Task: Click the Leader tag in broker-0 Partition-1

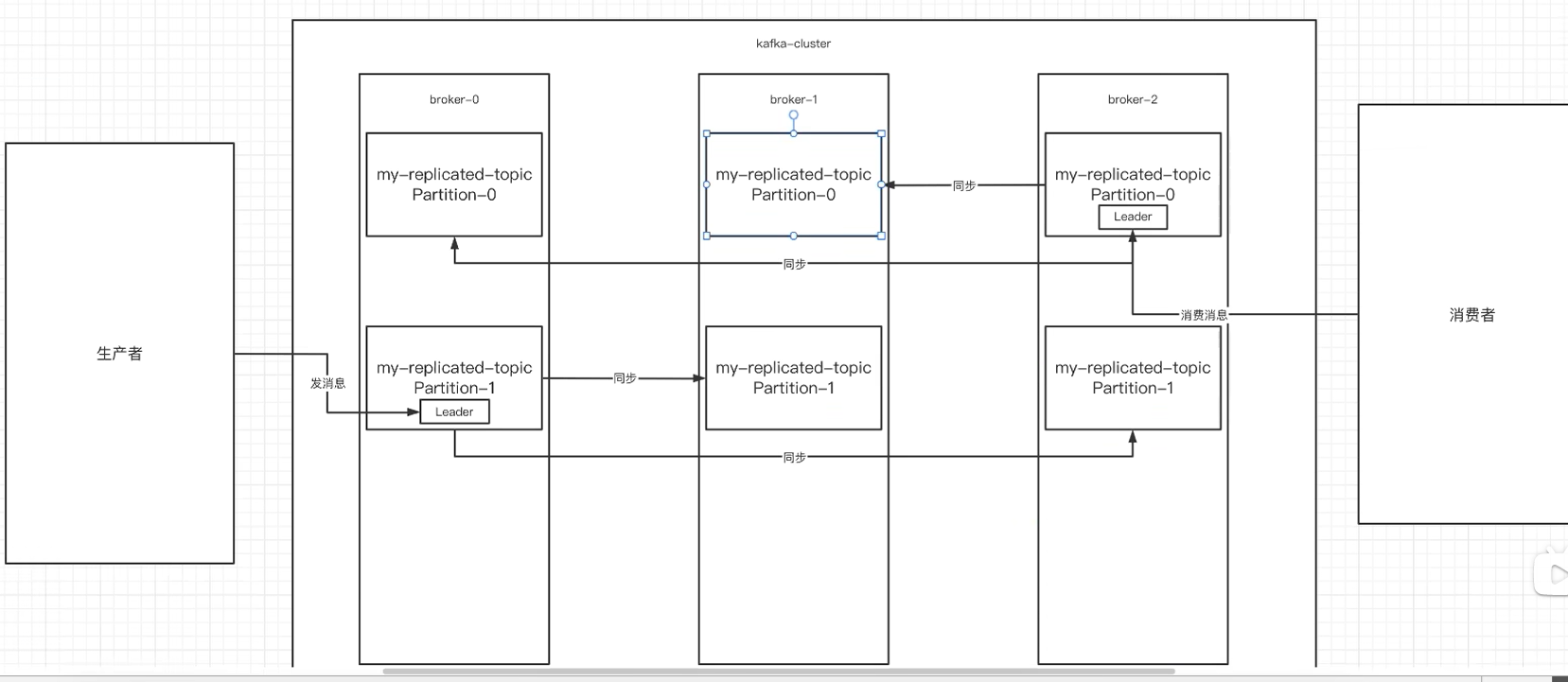Action: tap(454, 411)
